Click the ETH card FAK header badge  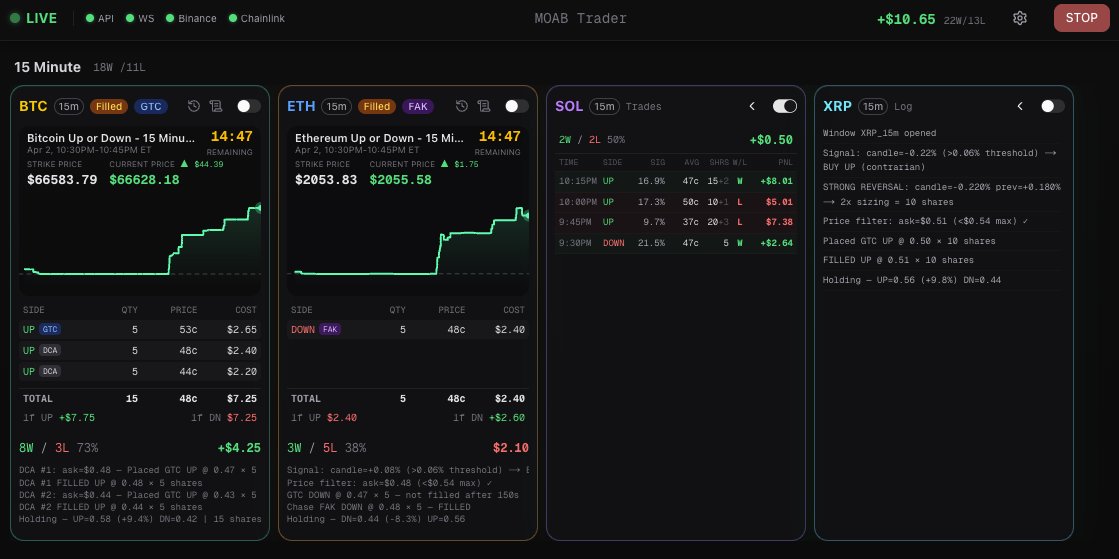[x=418, y=106]
